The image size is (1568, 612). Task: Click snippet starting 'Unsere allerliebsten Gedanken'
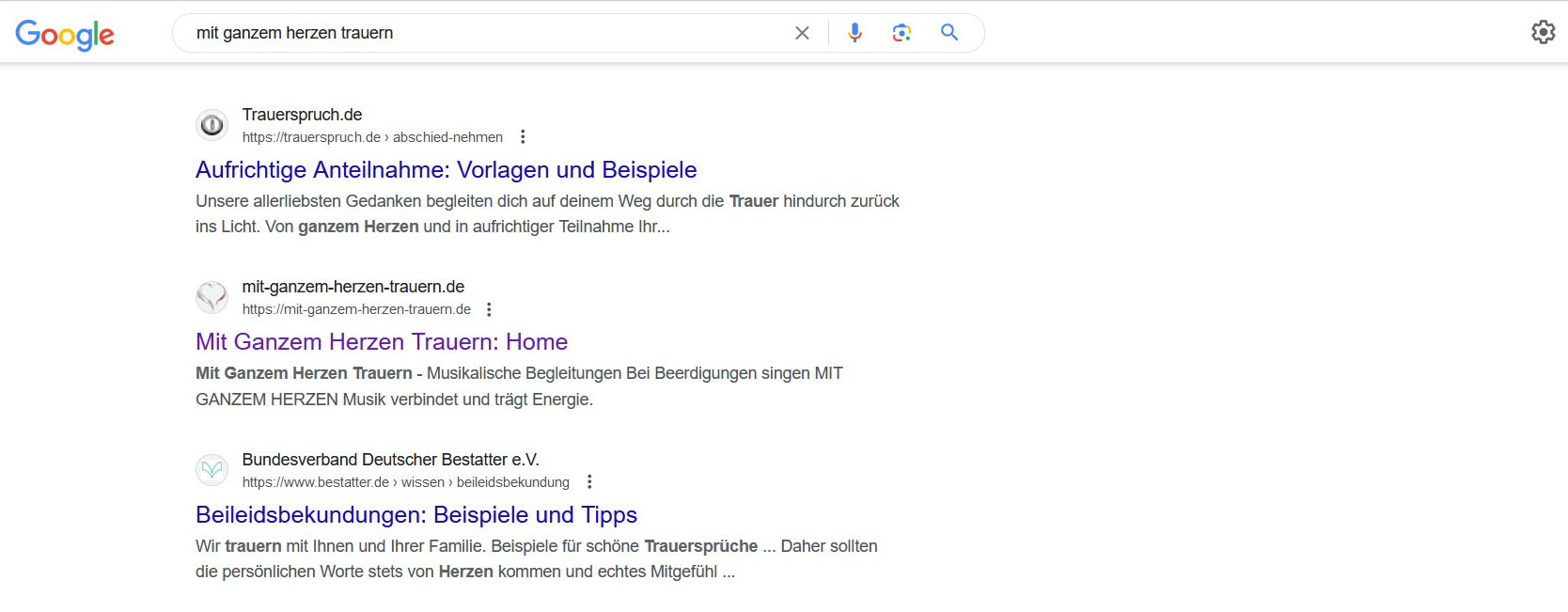pyautogui.click(x=547, y=213)
